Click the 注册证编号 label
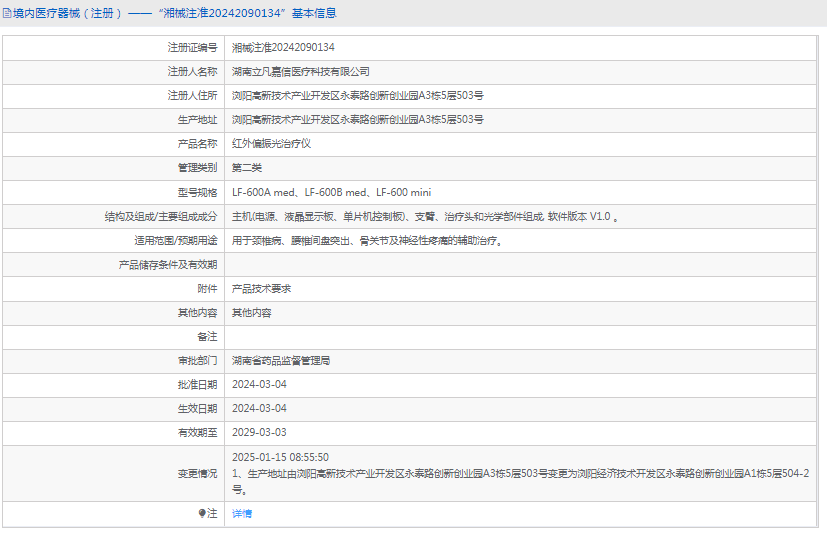827x534 pixels. click(192, 47)
